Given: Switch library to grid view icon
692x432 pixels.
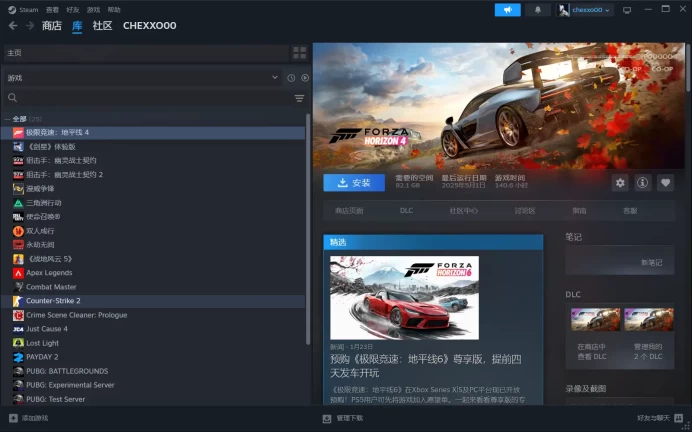Looking at the screenshot, I should [x=300, y=53].
